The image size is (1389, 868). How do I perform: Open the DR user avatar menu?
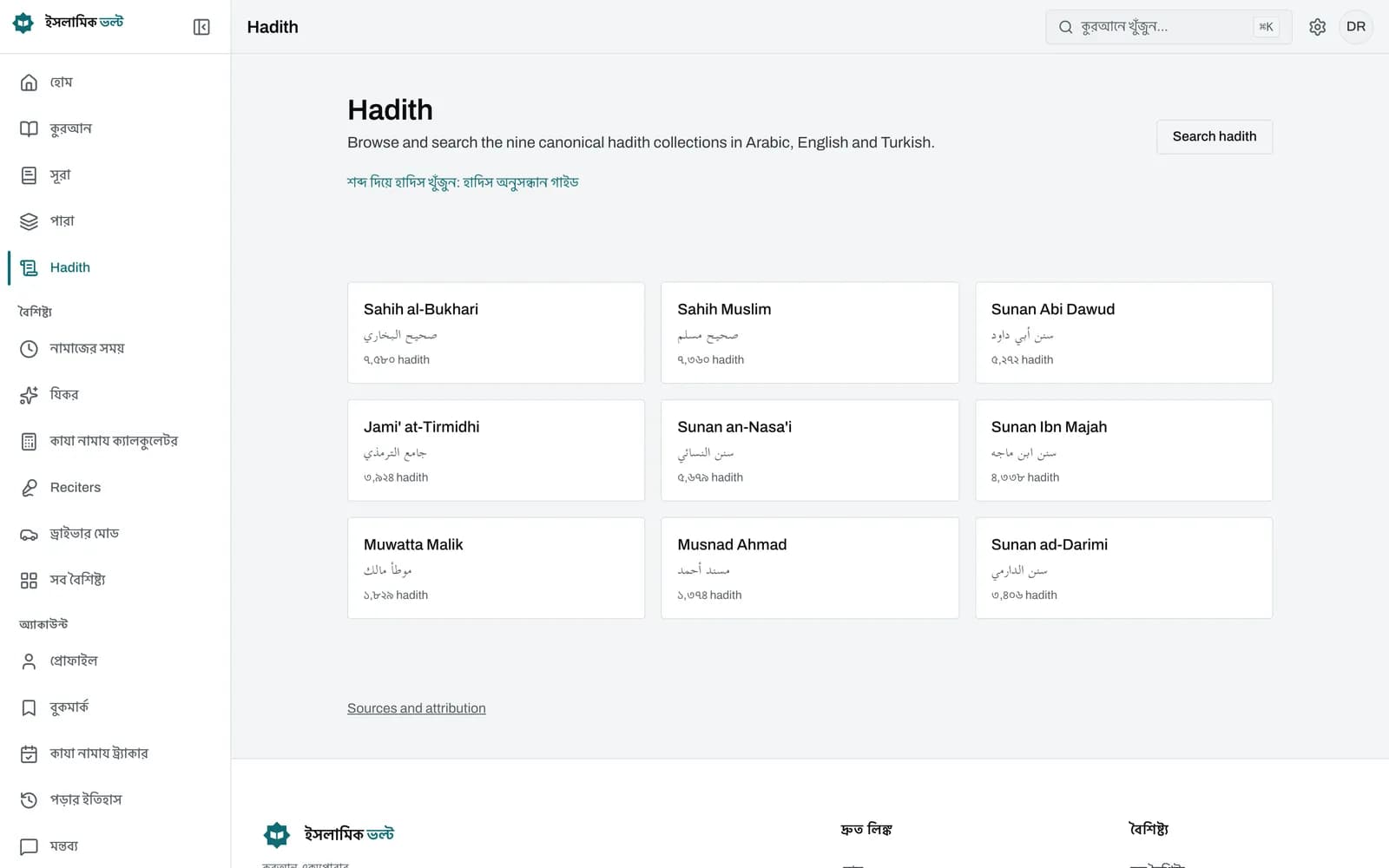tap(1356, 27)
